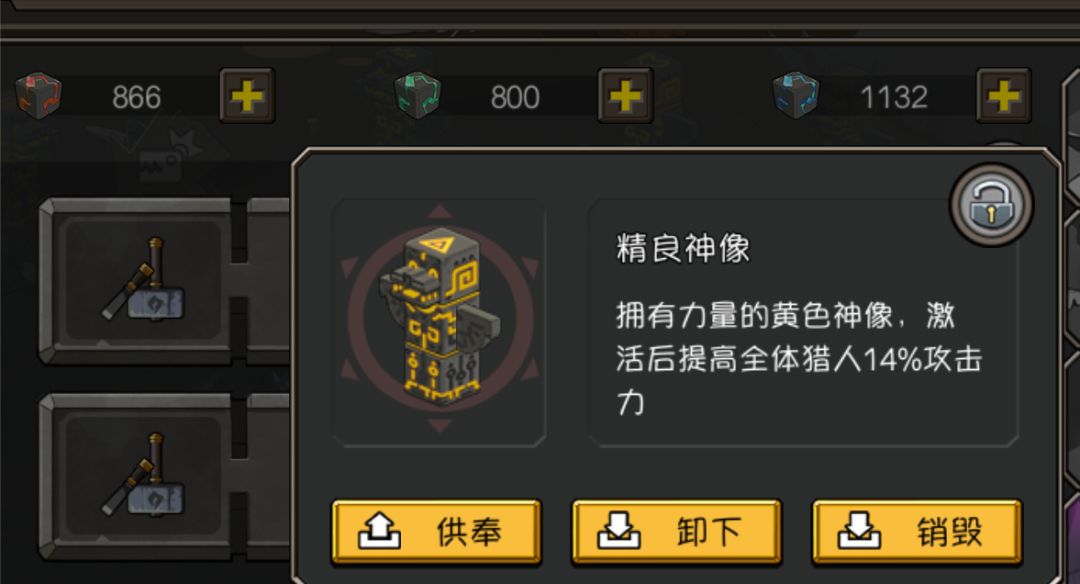Click the green cube currency icon

[x=417, y=96]
